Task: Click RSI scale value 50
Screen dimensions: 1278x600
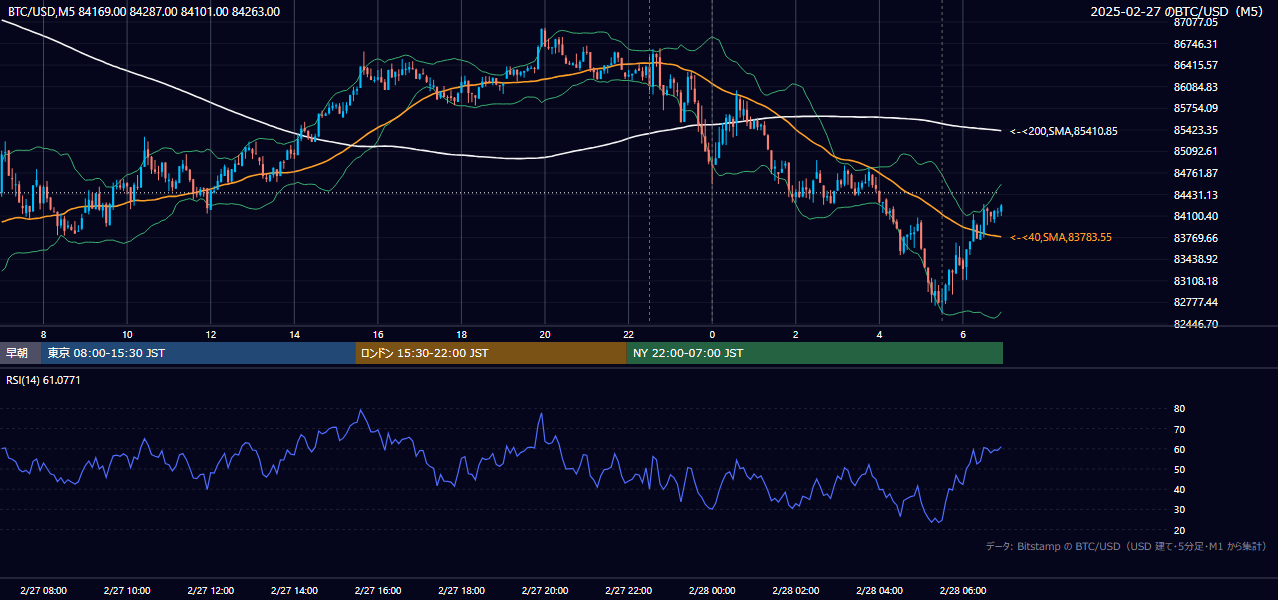Action: point(1179,469)
